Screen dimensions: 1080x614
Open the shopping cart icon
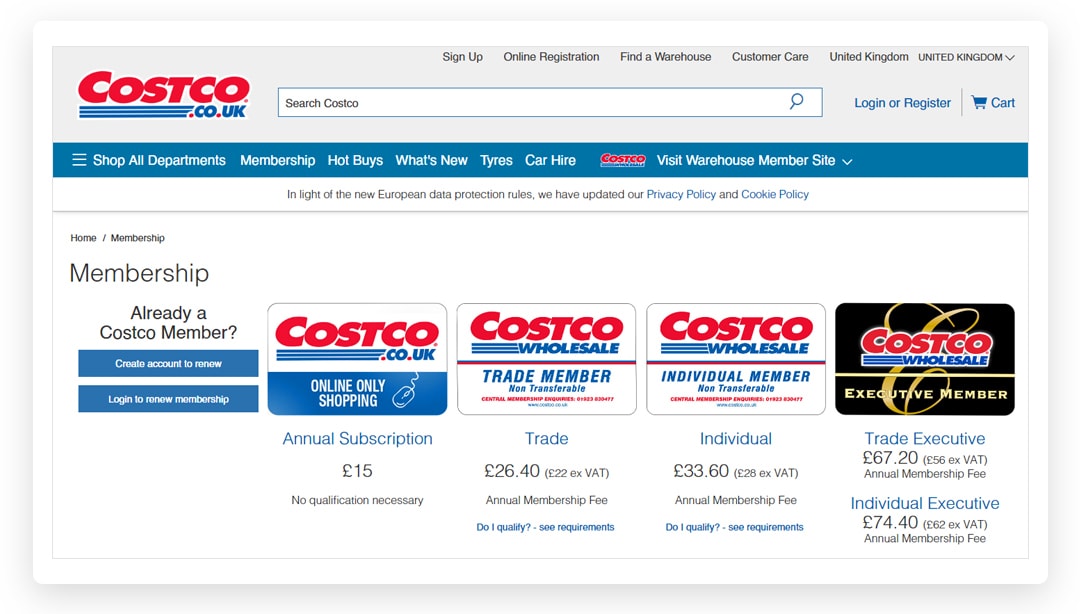[979, 102]
